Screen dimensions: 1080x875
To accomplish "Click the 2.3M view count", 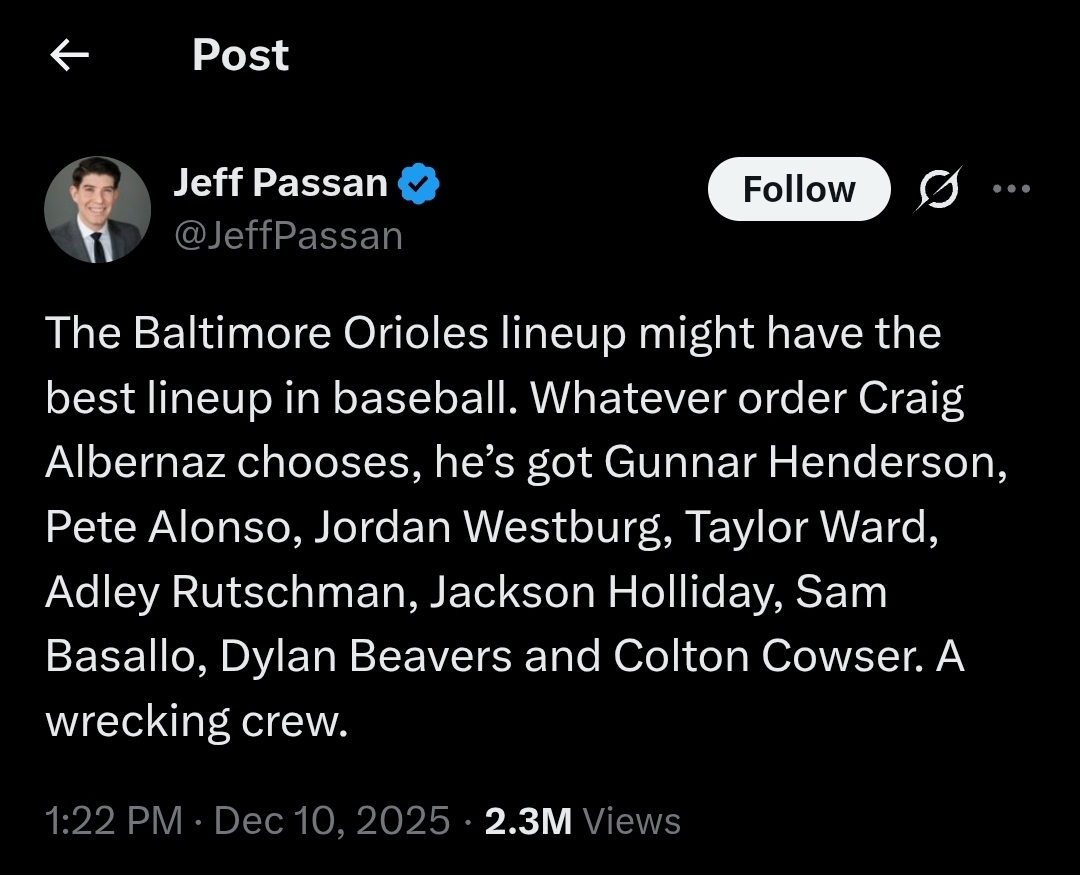I will tap(528, 821).
